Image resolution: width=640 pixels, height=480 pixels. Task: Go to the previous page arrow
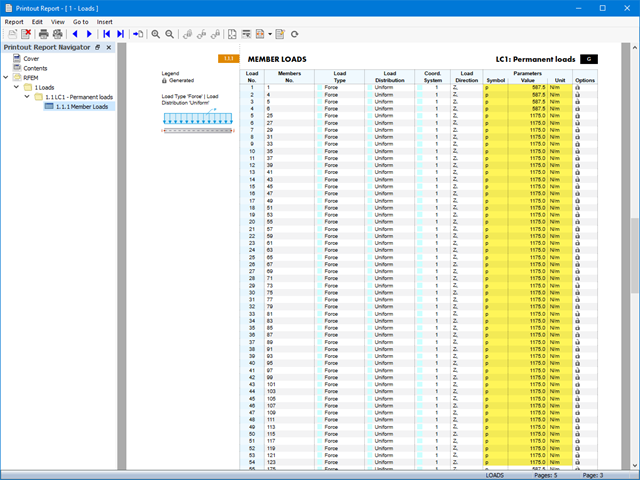coord(75,34)
